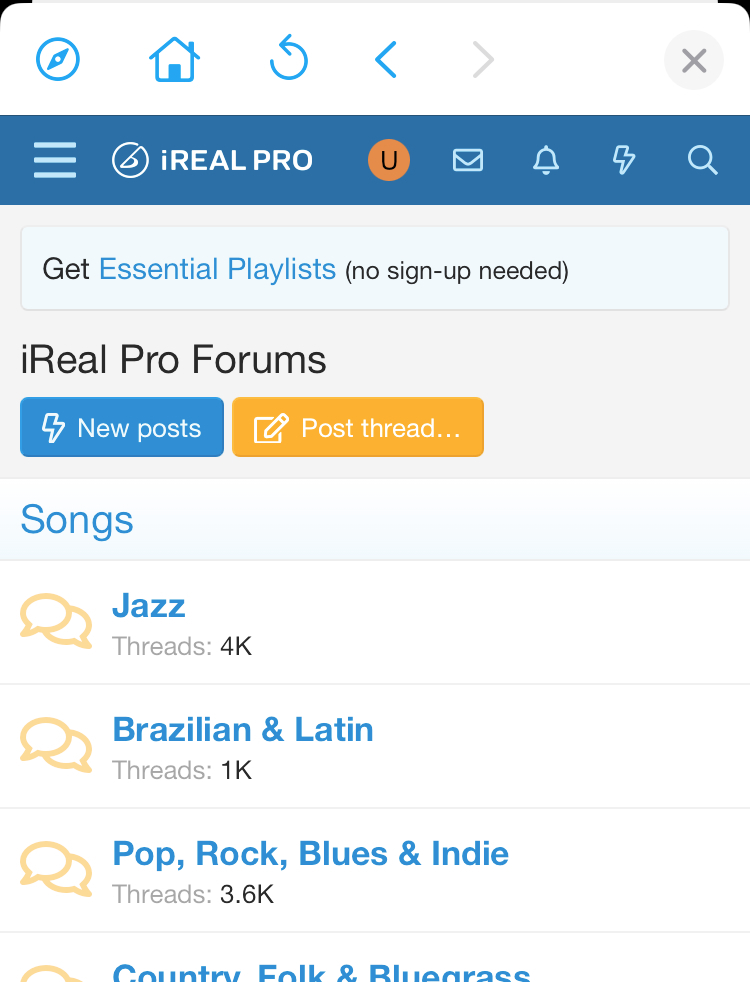The width and height of the screenshot is (750, 982).
Task: Click the Jazz forum speech-bubble icon
Action: 56,621
